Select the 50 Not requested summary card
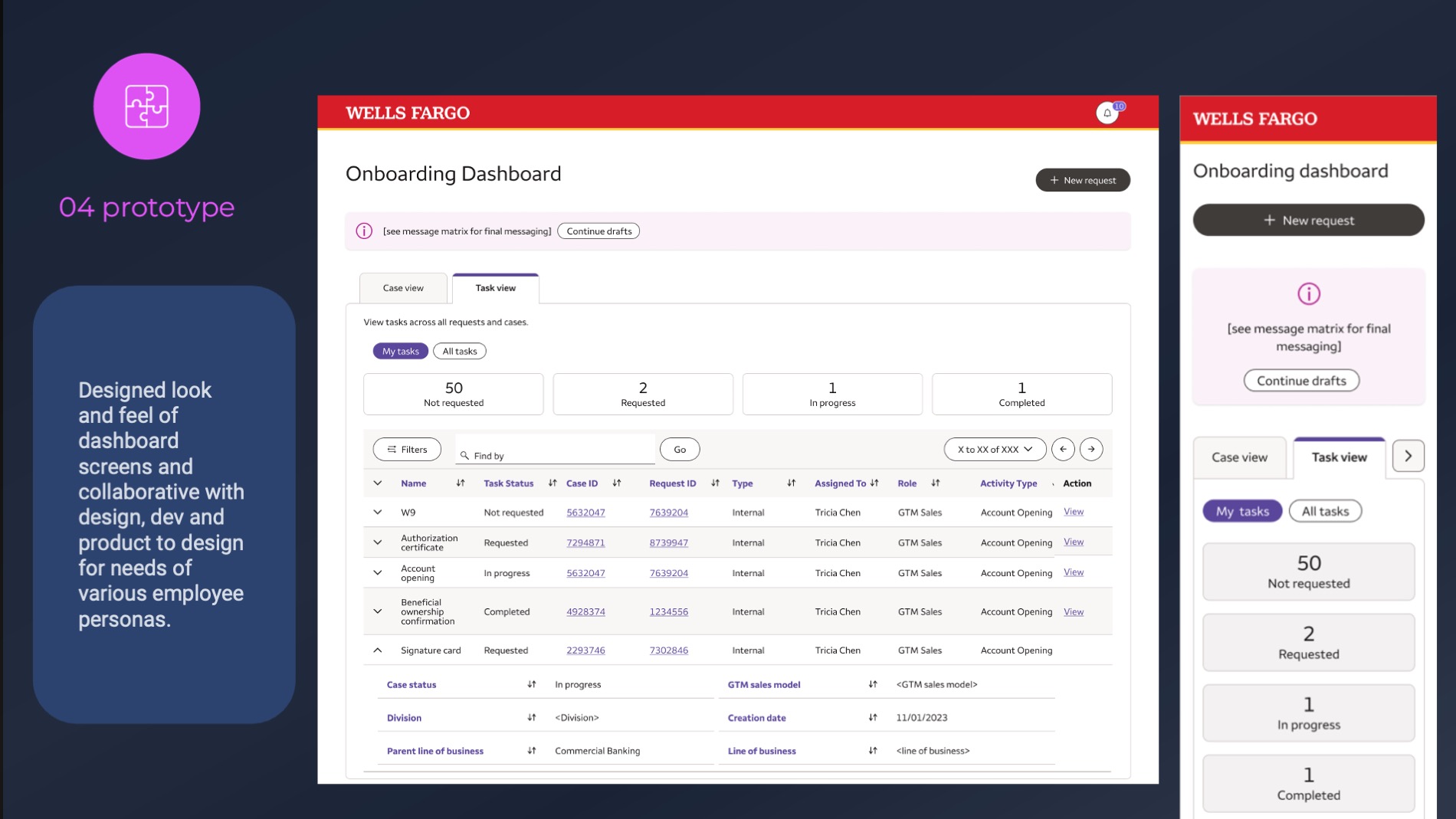The image size is (1456, 819). (453, 394)
